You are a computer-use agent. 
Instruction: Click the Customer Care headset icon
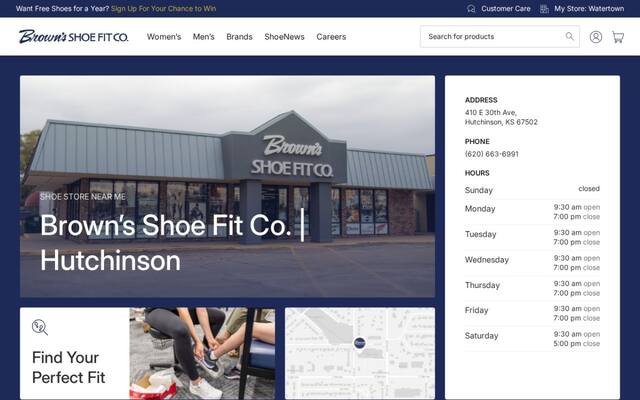471,9
